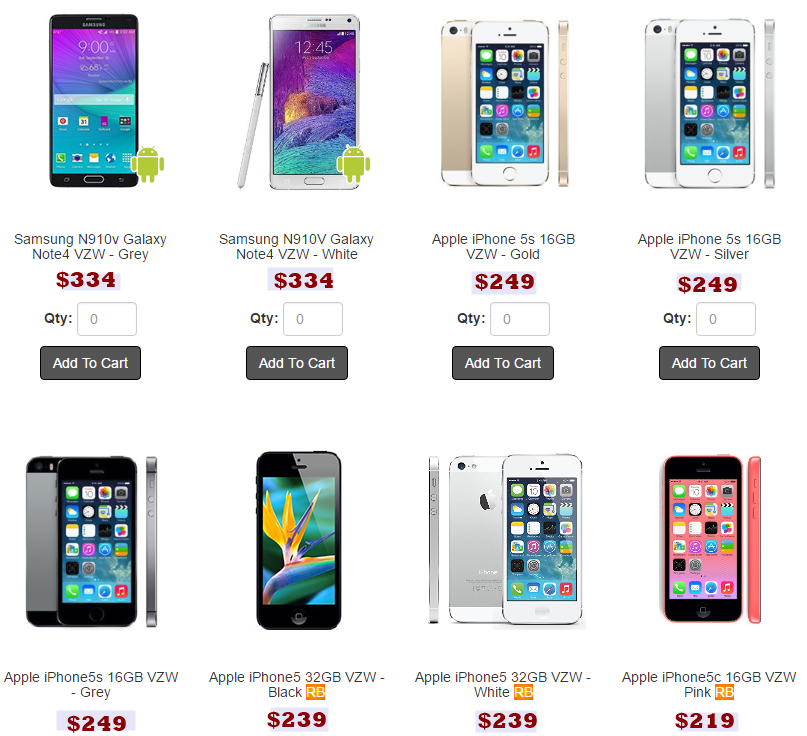Open the silver iPhone 5s product image
The height and width of the screenshot is (736, 807).
[x=710, y=103]
